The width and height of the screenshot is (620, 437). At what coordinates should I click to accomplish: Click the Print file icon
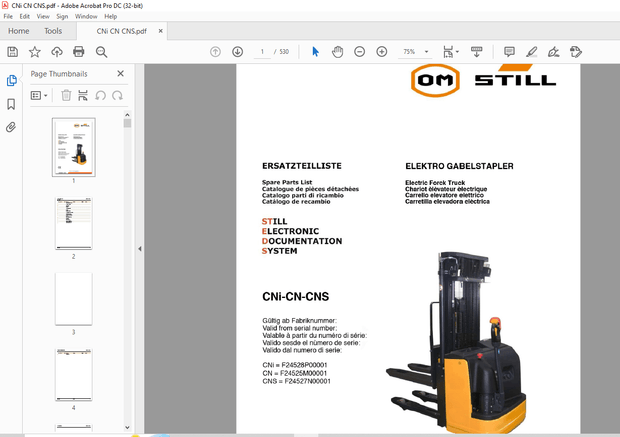coord(79,52)
